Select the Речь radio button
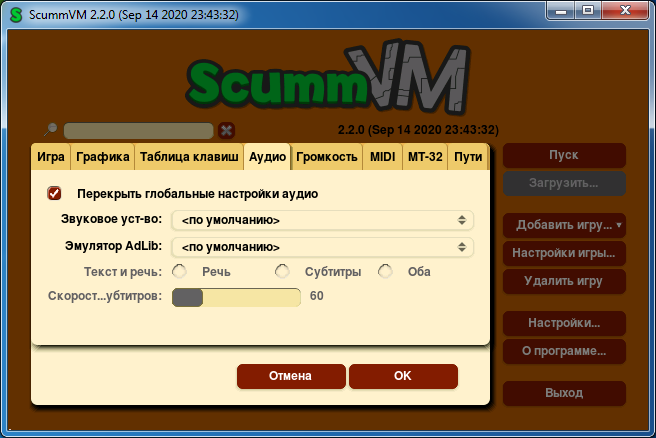 pyautogui.click(x=180, y=272)
